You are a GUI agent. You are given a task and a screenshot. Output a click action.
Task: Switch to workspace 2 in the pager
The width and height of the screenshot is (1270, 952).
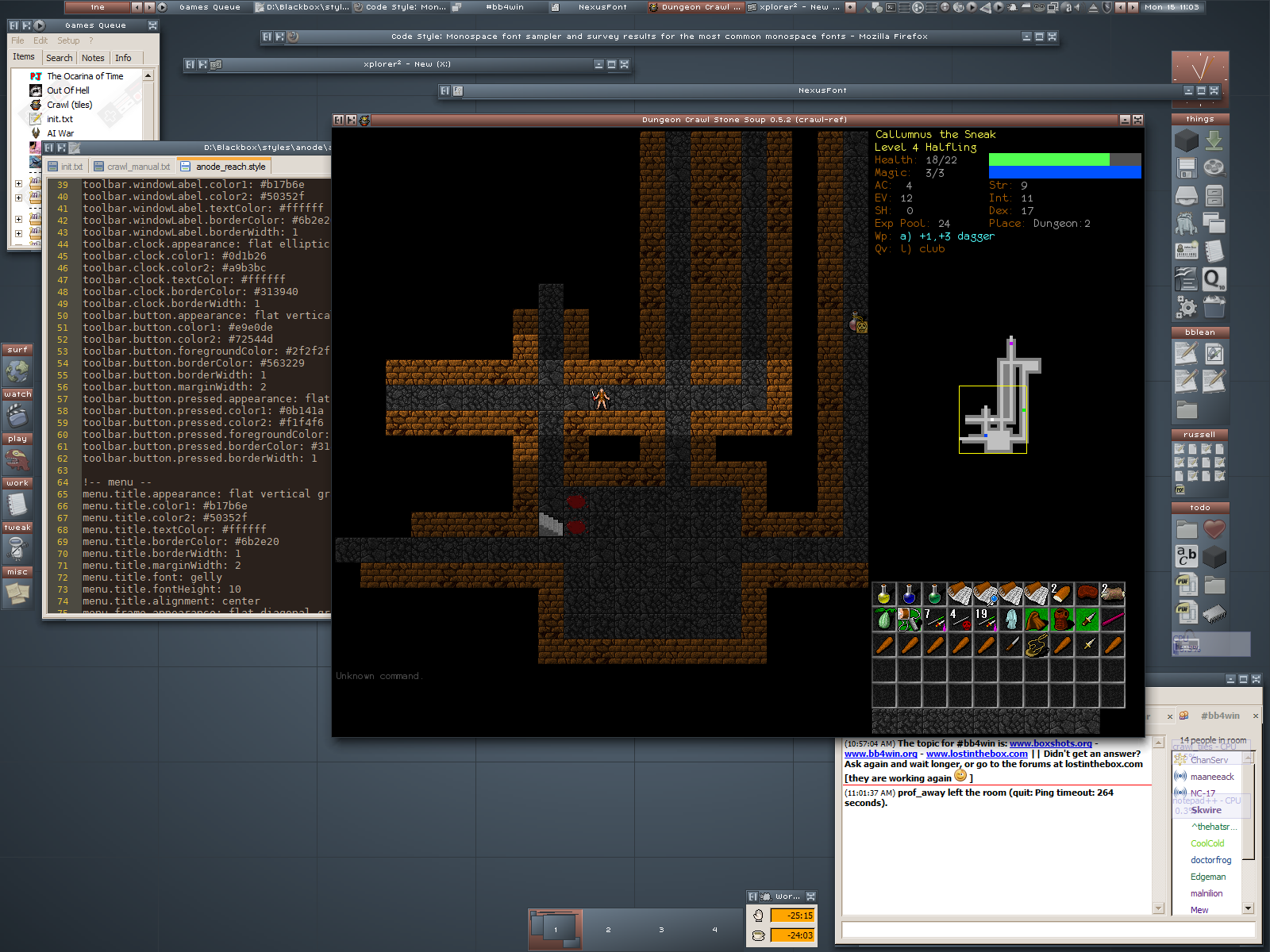coord(608,930)
